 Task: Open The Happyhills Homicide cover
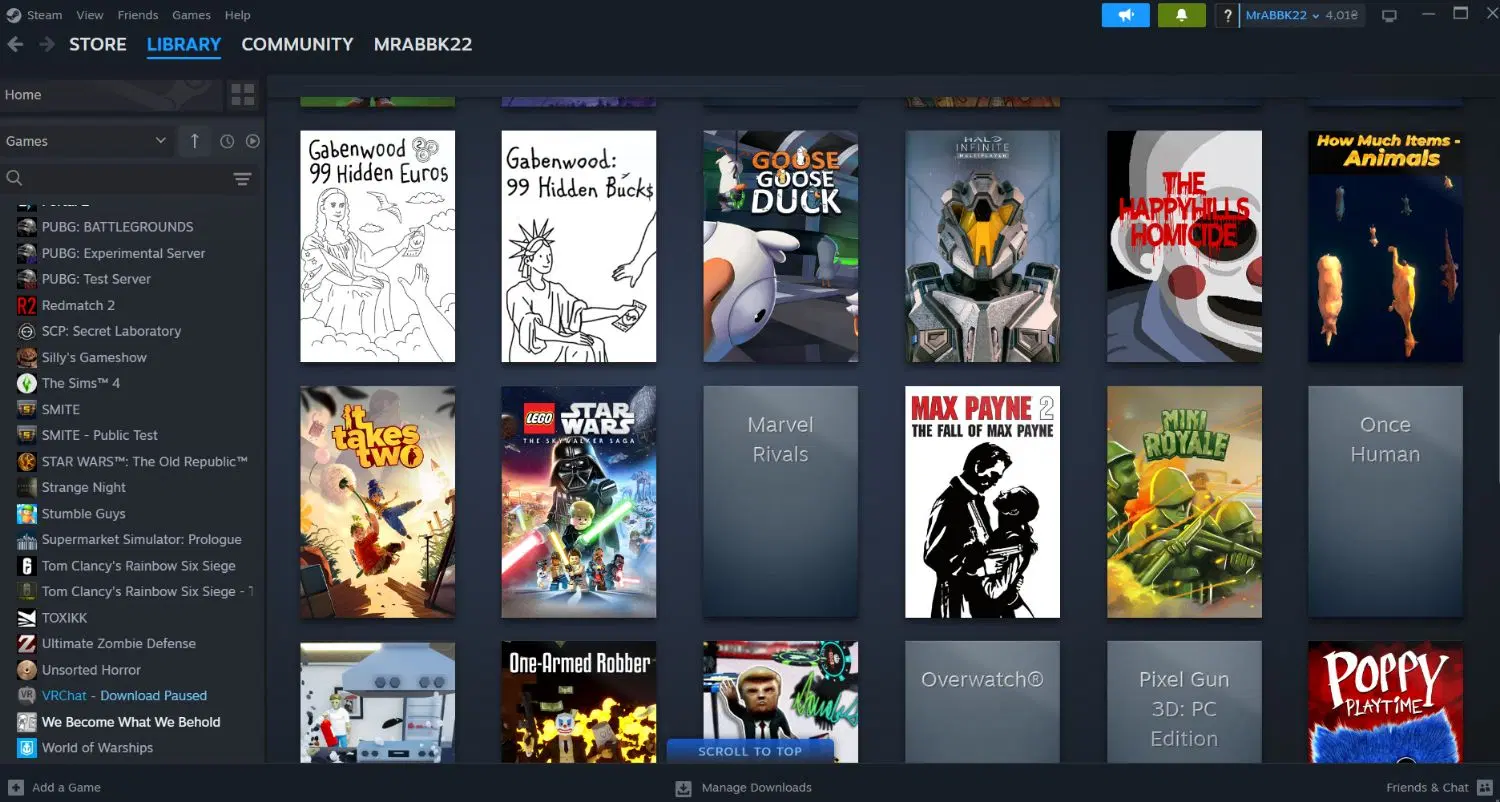pos(1184,246)
